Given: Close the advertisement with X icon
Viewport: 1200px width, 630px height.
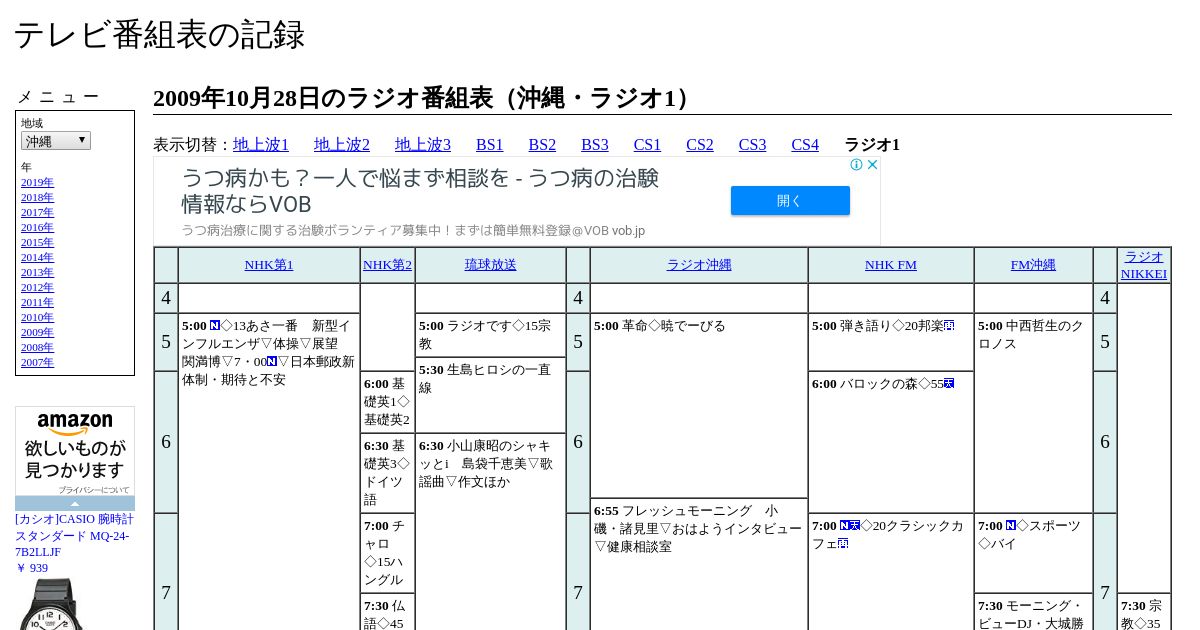Looking at the screenshot, I should (x=872, y=165).
